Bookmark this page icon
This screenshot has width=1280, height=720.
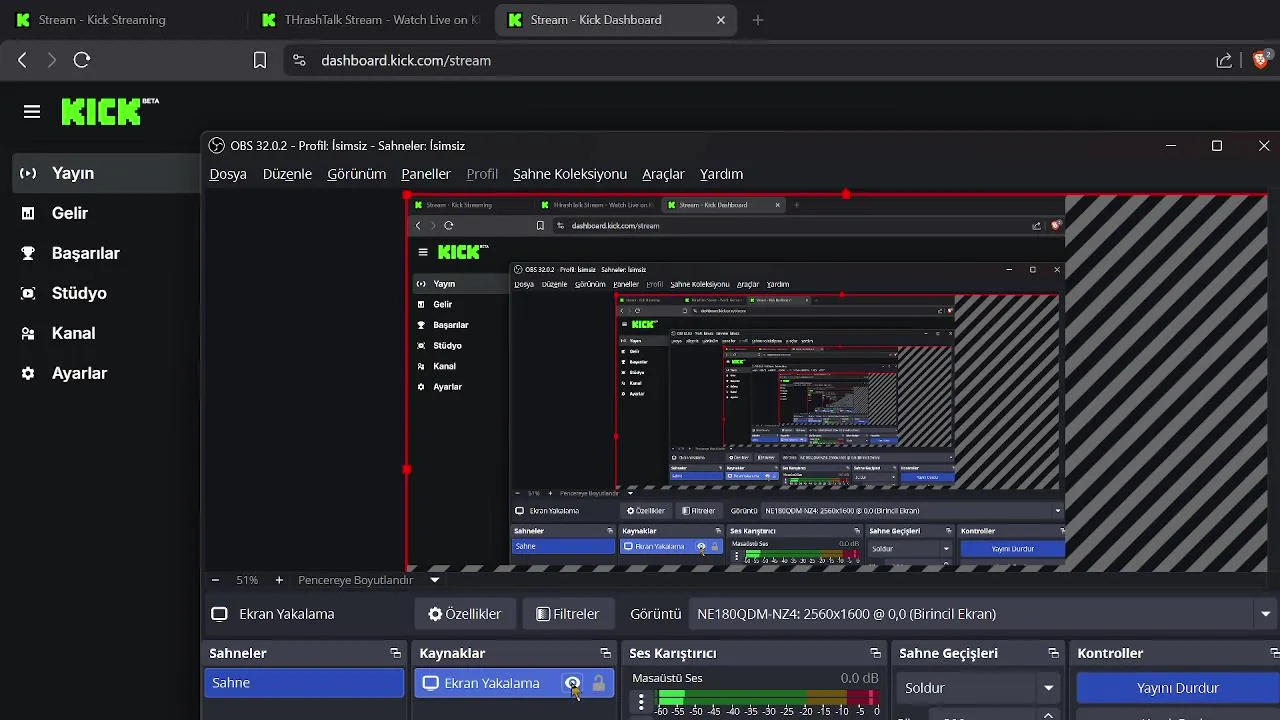coord(260,60)
